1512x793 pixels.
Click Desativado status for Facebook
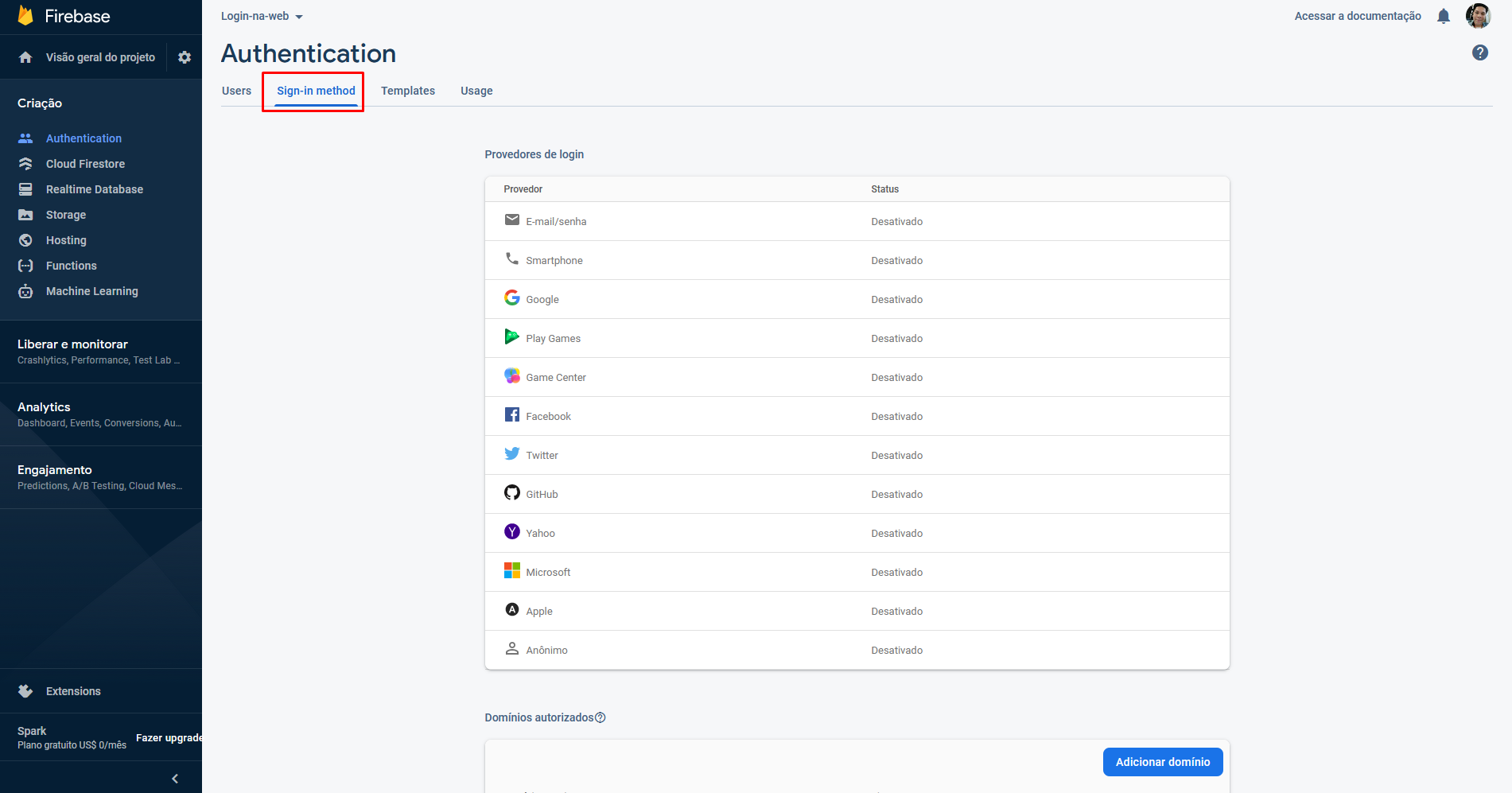pyautogui.click(x=896, y=417)
